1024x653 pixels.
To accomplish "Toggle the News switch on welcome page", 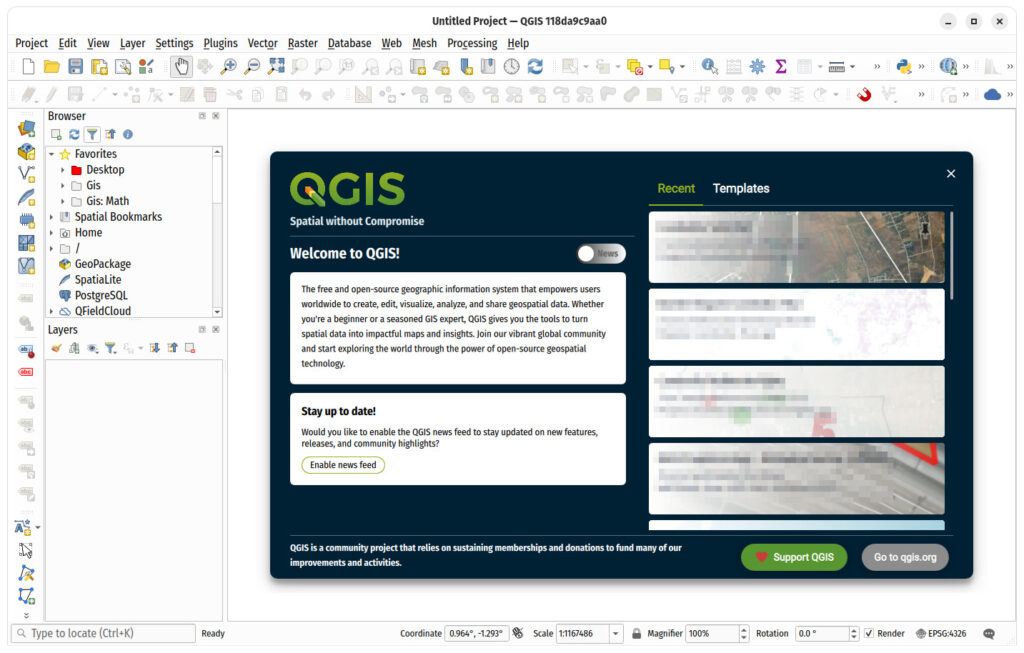I will click(x=601, y=254).
